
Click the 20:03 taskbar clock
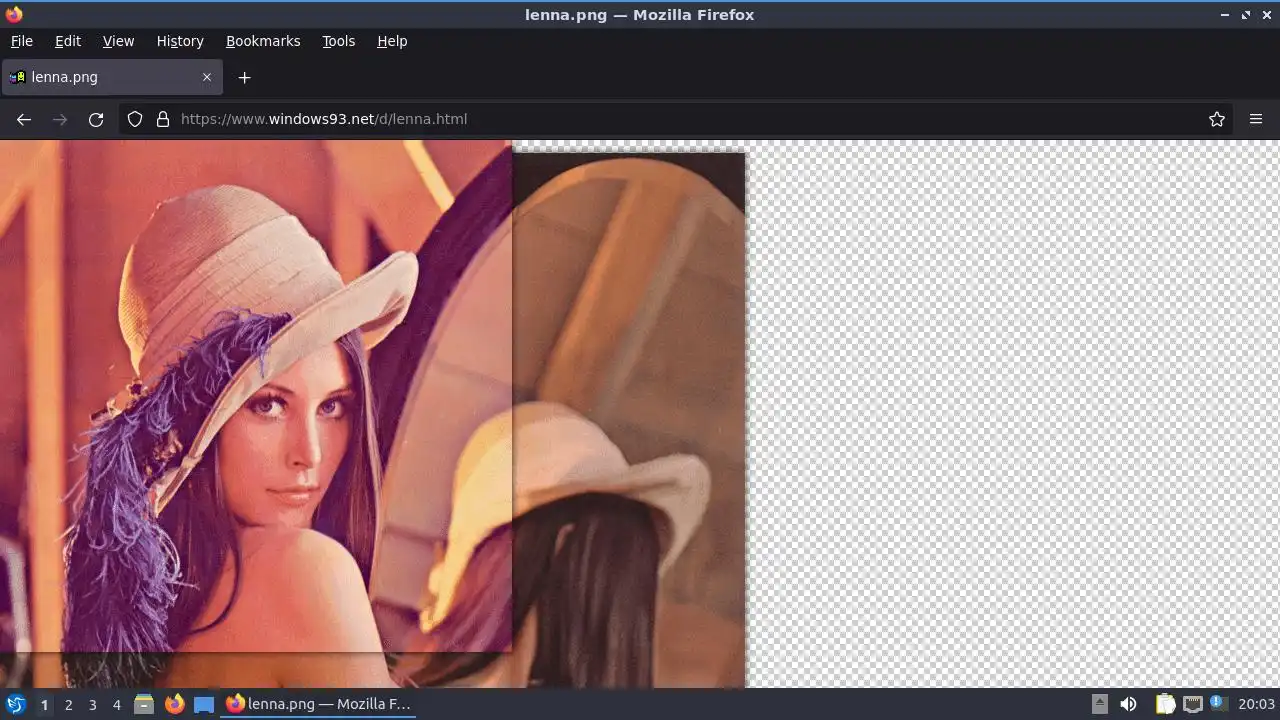(1257, 704)
